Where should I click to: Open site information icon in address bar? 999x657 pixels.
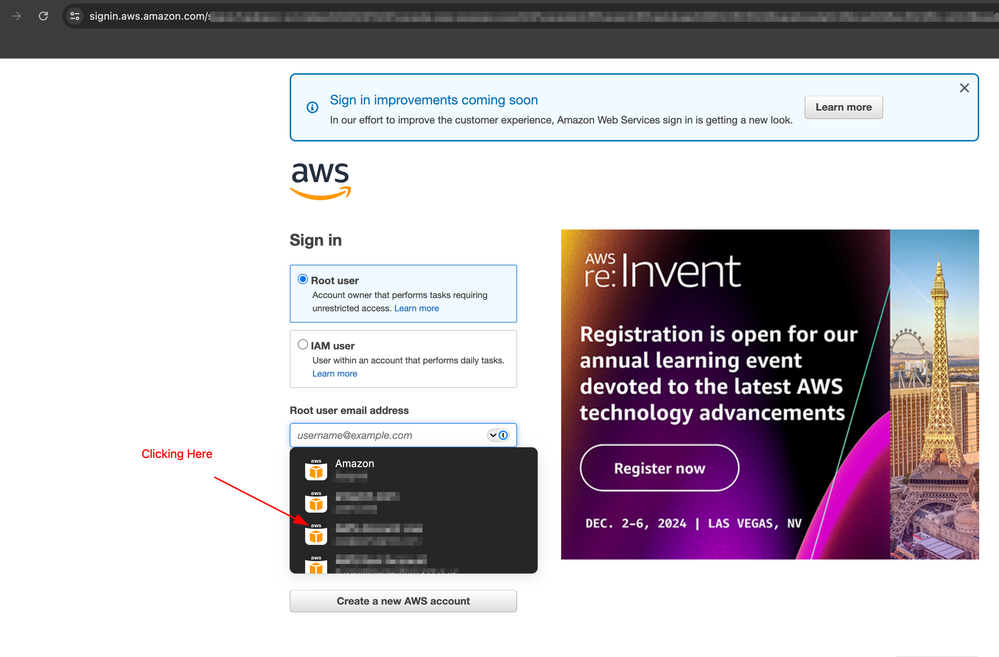click(x=75, y=16)
